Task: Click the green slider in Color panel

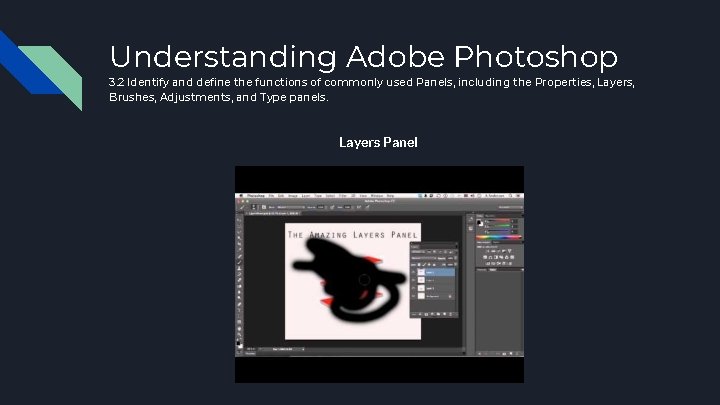Action: coord(500,225)
